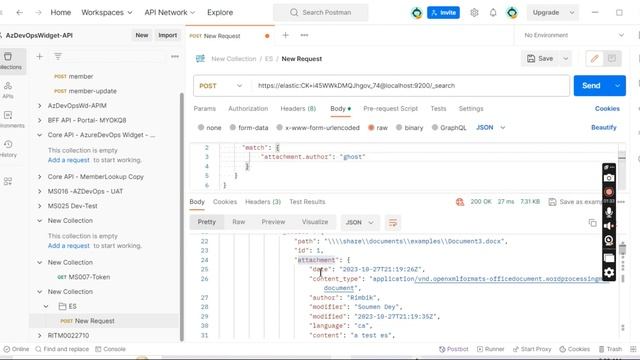Switch to the Pre-request Script tab

(x=391, y=109)
